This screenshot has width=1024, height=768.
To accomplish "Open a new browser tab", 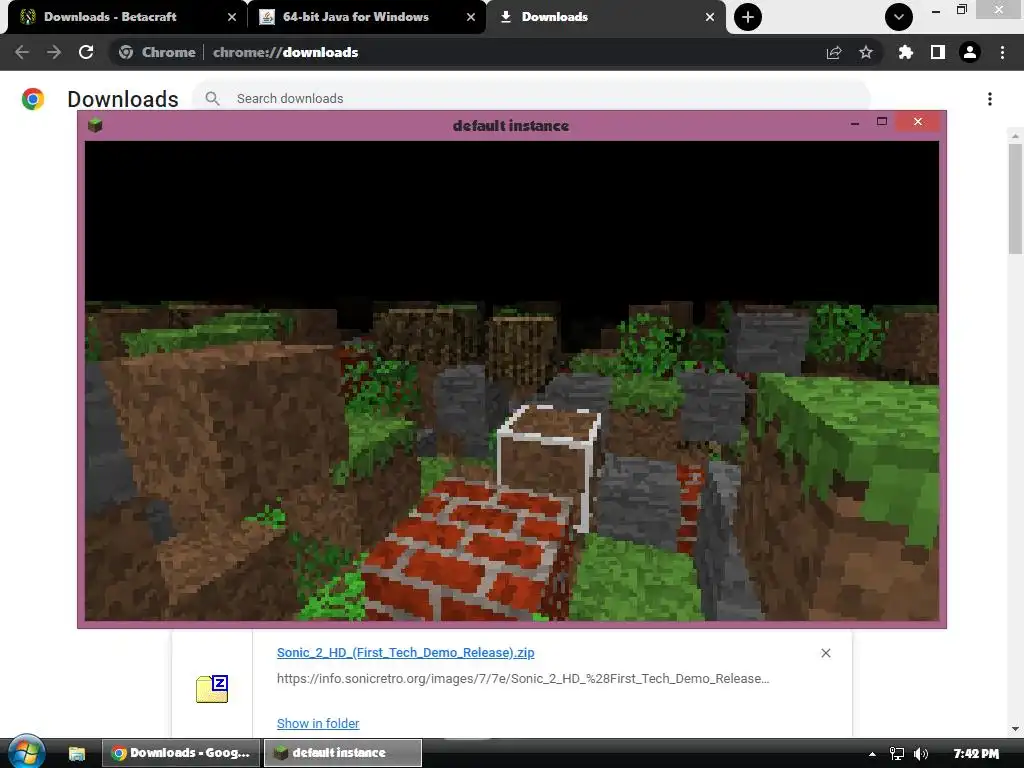I will [748, 17].
